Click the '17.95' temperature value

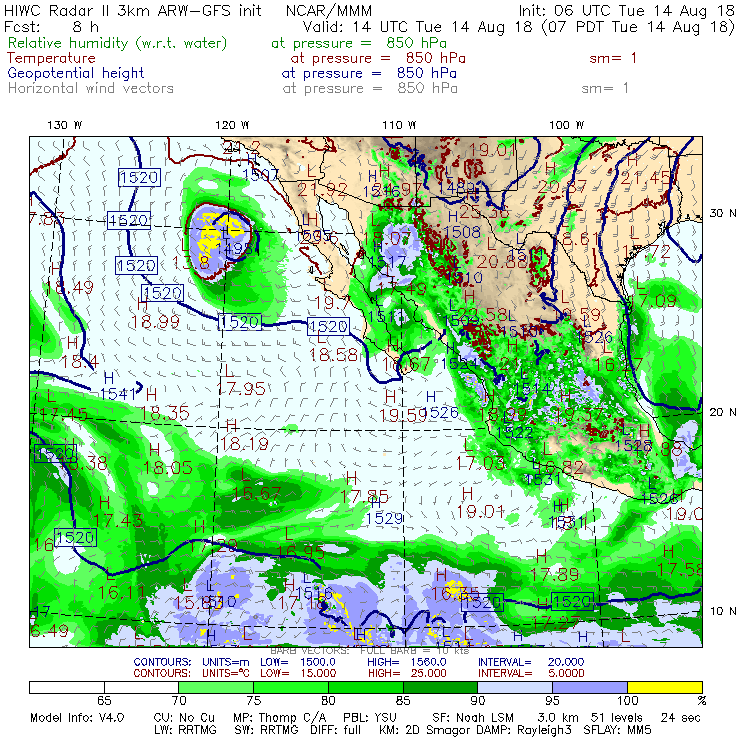click(241, 389)
